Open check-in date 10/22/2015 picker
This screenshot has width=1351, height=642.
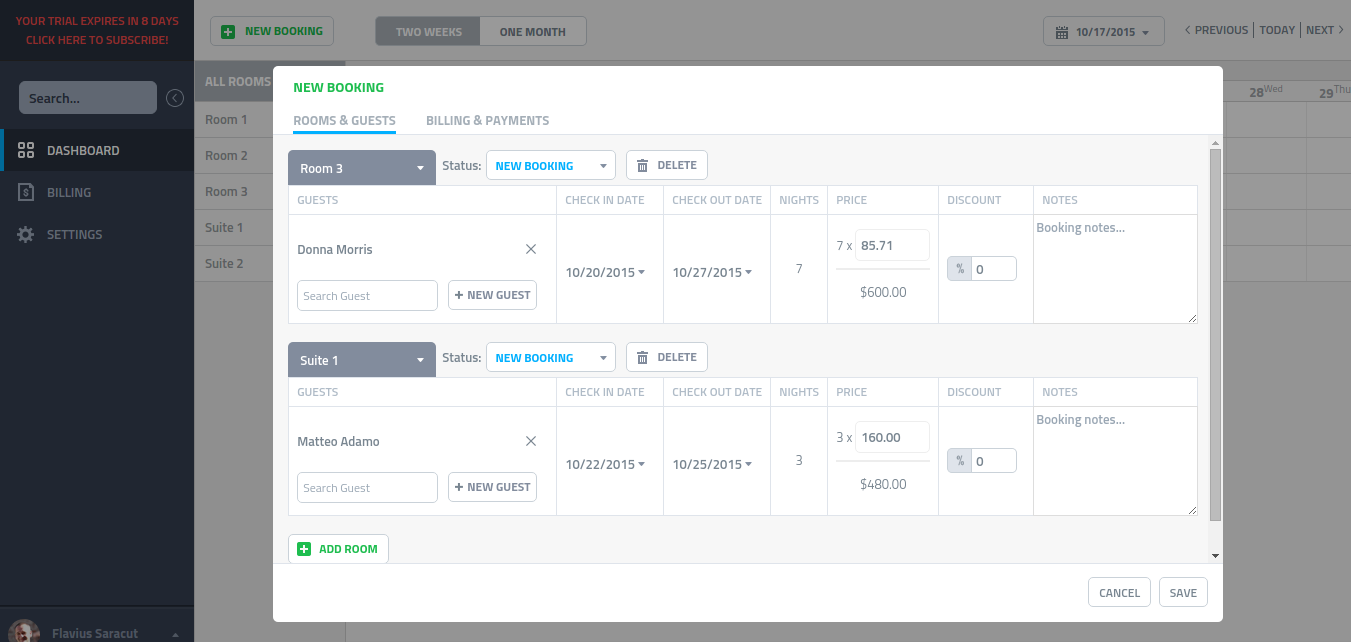coord(605,464)
